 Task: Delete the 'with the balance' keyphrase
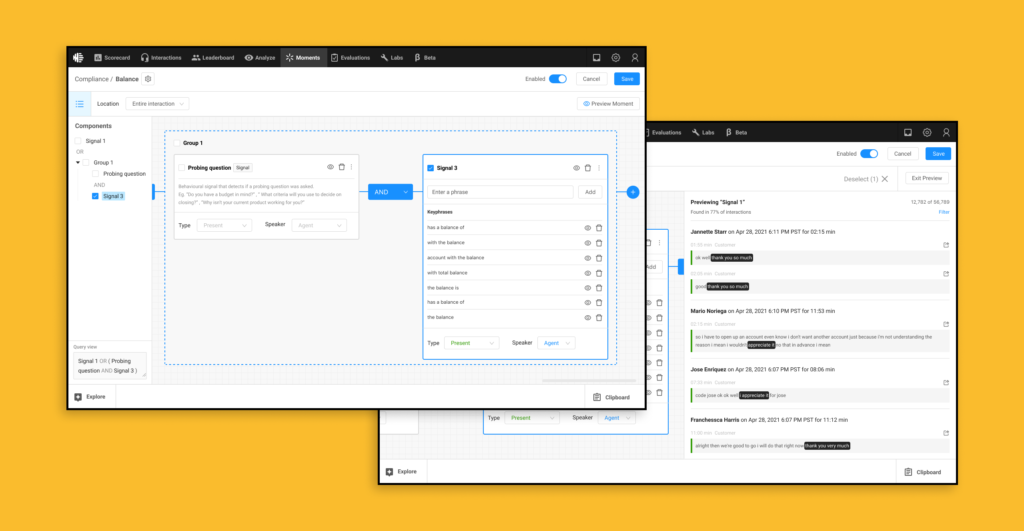coord(599,243)
